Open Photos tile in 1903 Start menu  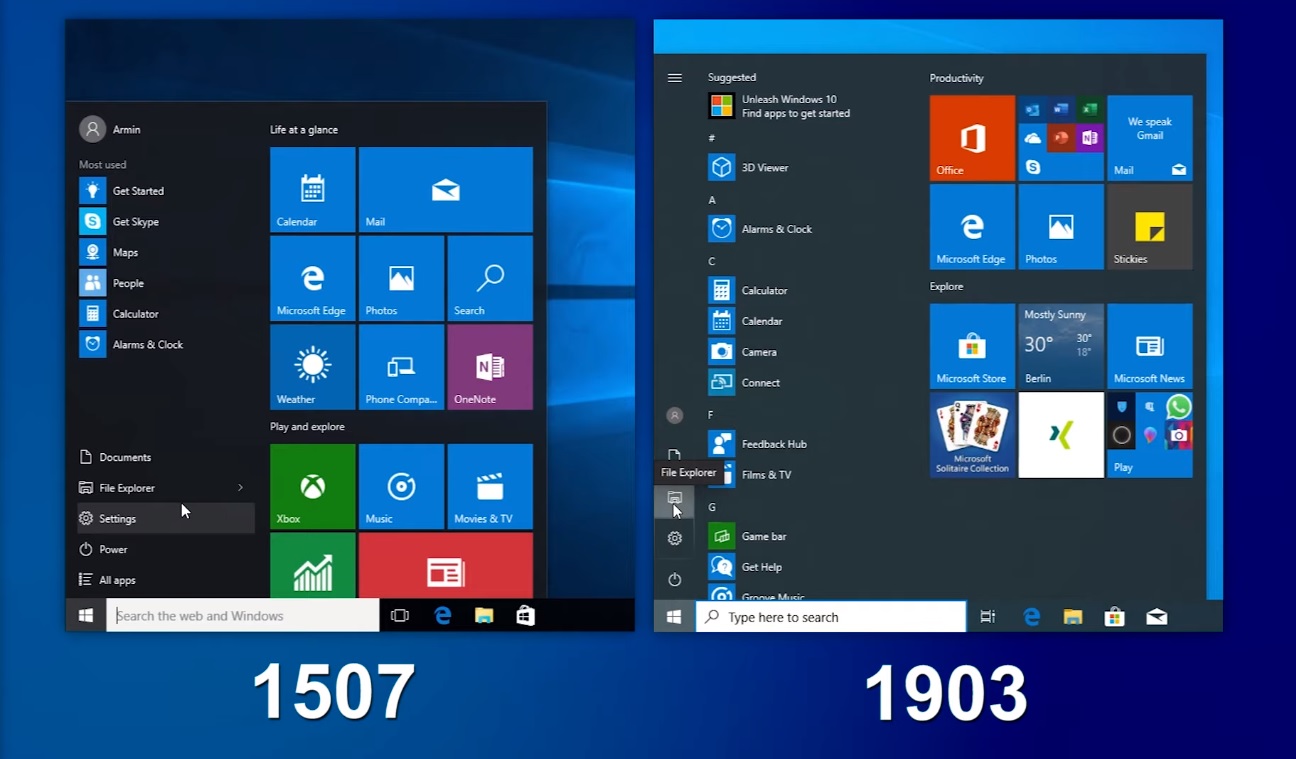point(1061,227)
